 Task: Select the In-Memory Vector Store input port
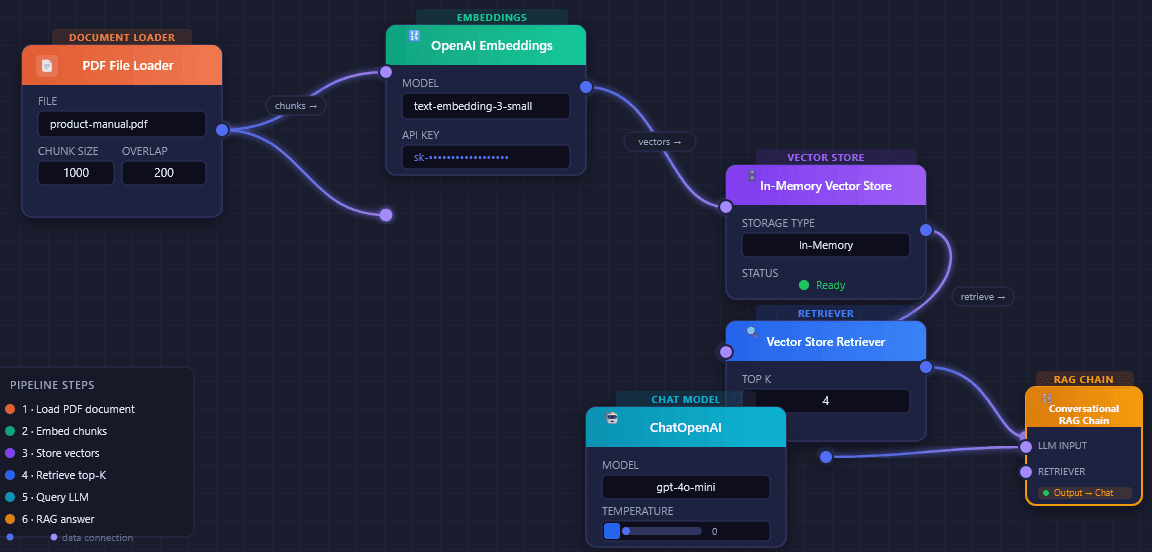point(726,207)
